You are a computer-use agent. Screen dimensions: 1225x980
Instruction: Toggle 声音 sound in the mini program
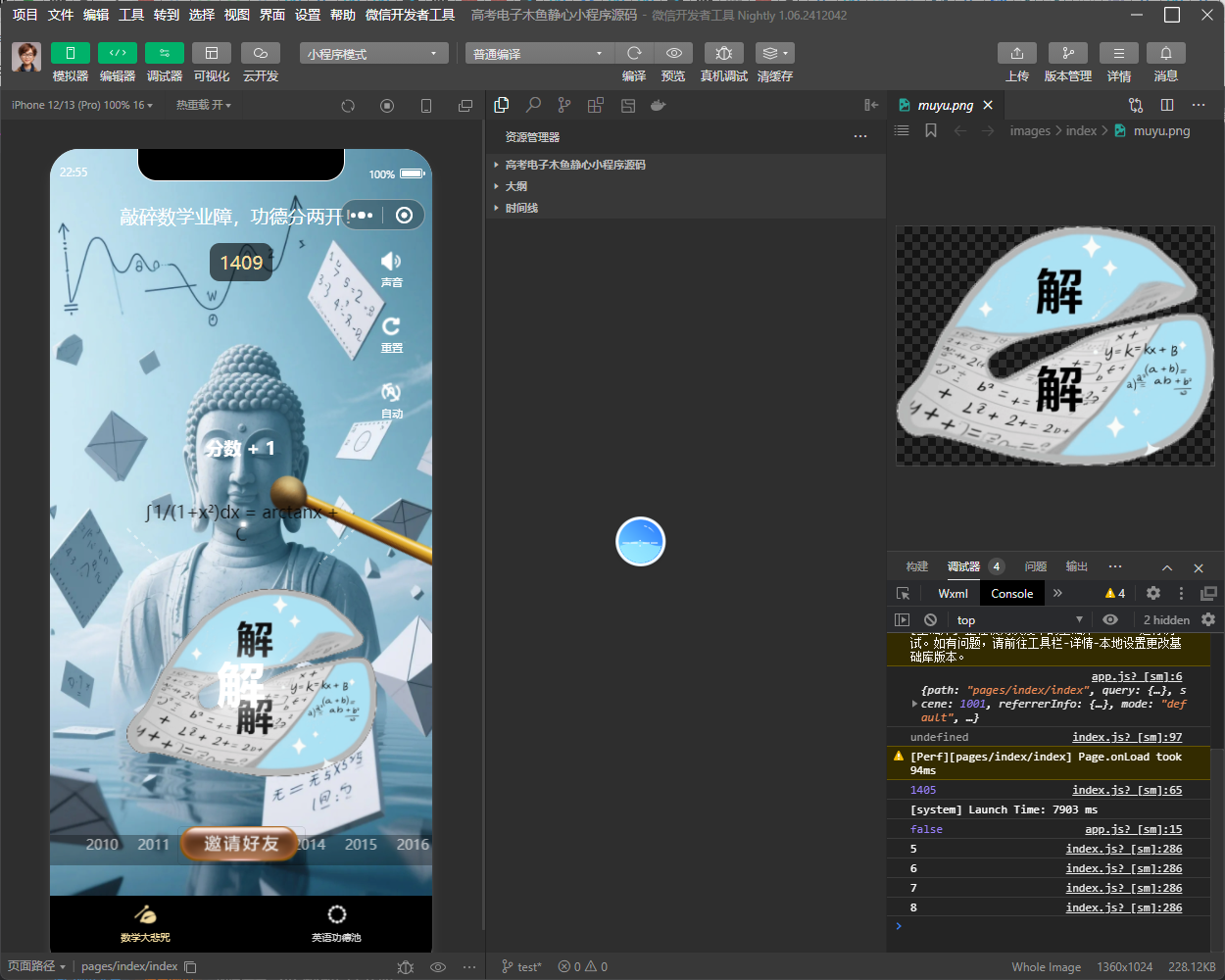pyautogui.click(x=391, y=268)
